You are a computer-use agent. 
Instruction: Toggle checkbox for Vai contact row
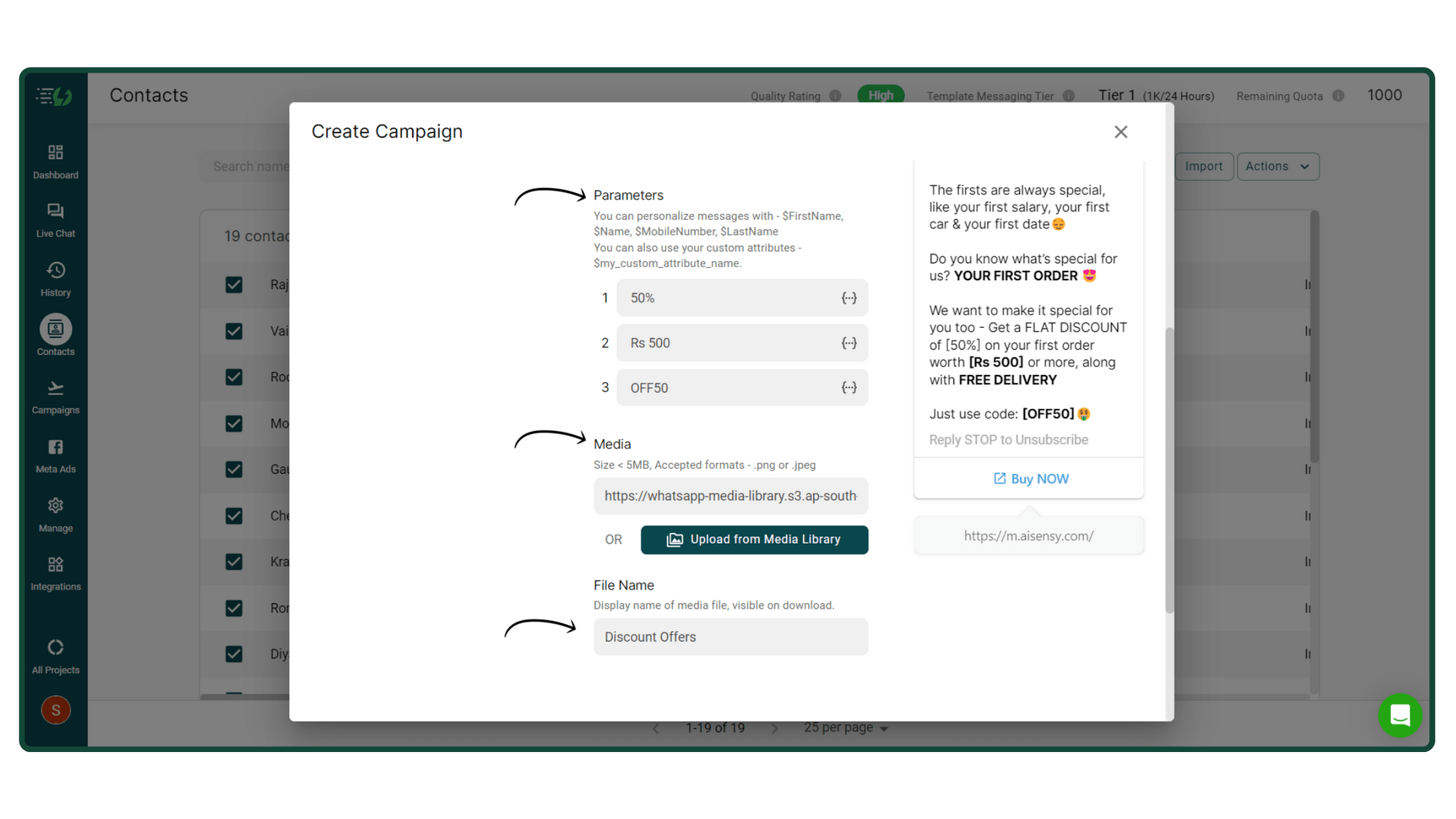(x=234, y=331)
